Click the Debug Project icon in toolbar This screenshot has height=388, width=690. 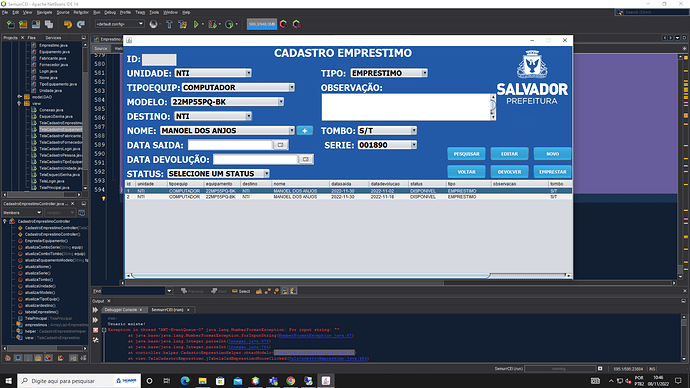pyautogui.click(x=213, y=24)
